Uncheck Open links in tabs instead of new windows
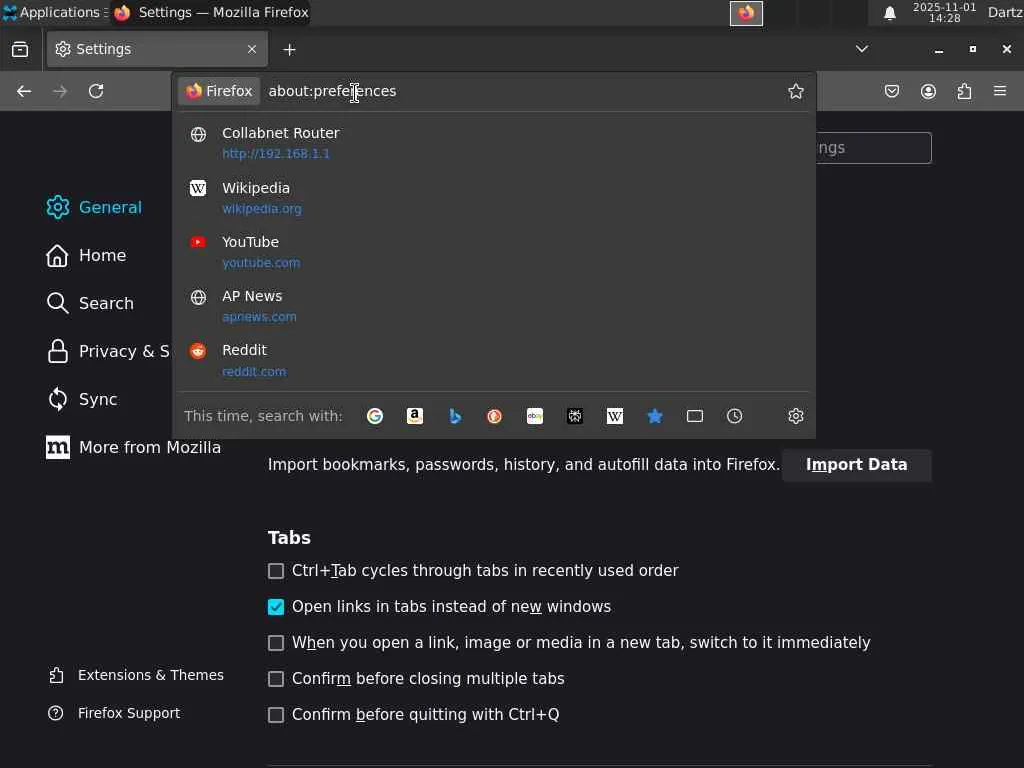Viewport: 1024px width, 768px height. pos(276,607)
